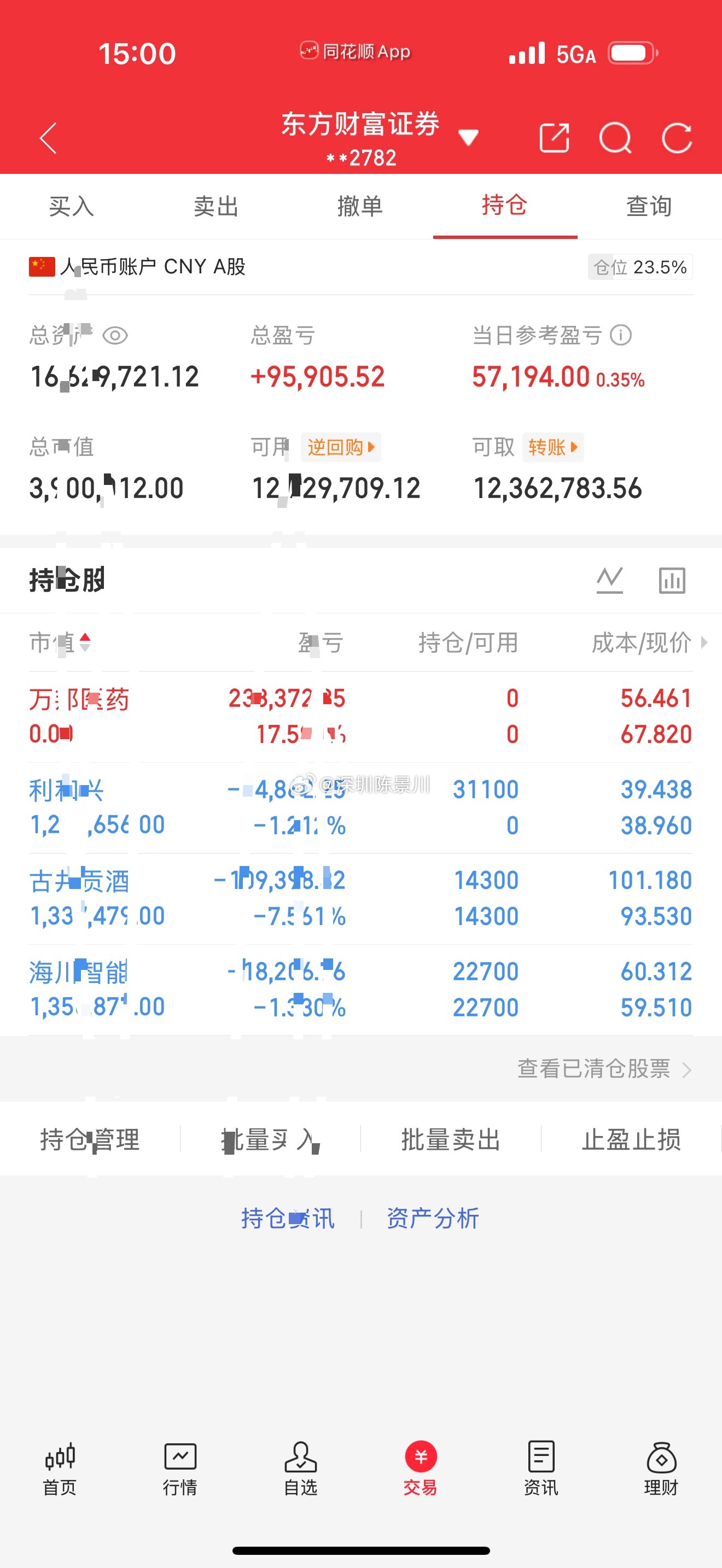Open search with the magnifier icon

click(615, 138)
